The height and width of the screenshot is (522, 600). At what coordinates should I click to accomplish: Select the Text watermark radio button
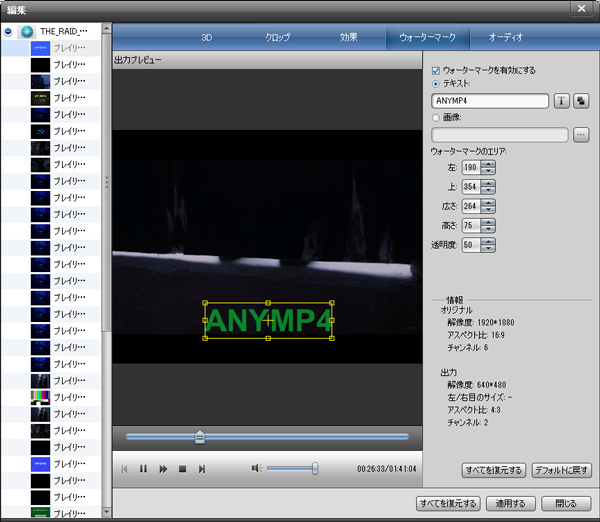pos(435,83)
